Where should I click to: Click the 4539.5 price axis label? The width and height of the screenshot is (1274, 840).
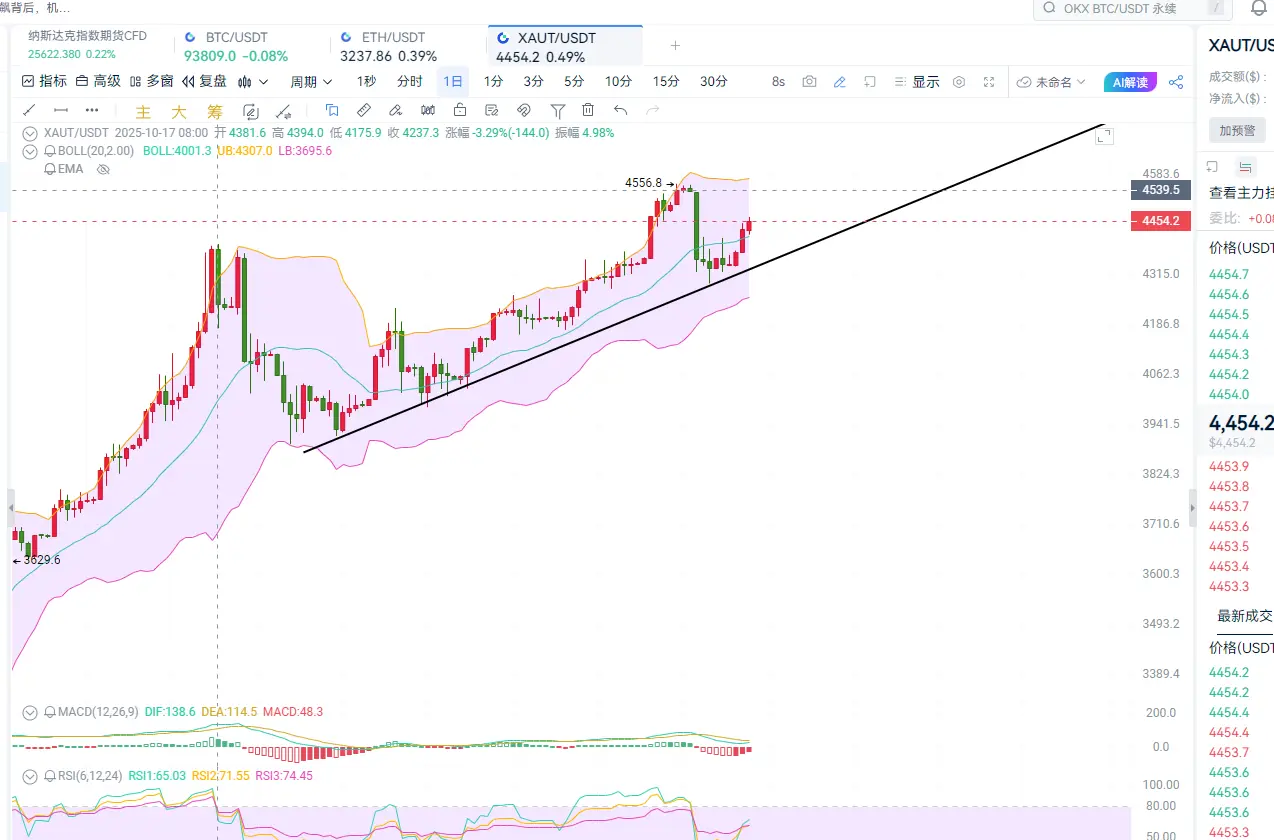click(x=1160, y=190)
